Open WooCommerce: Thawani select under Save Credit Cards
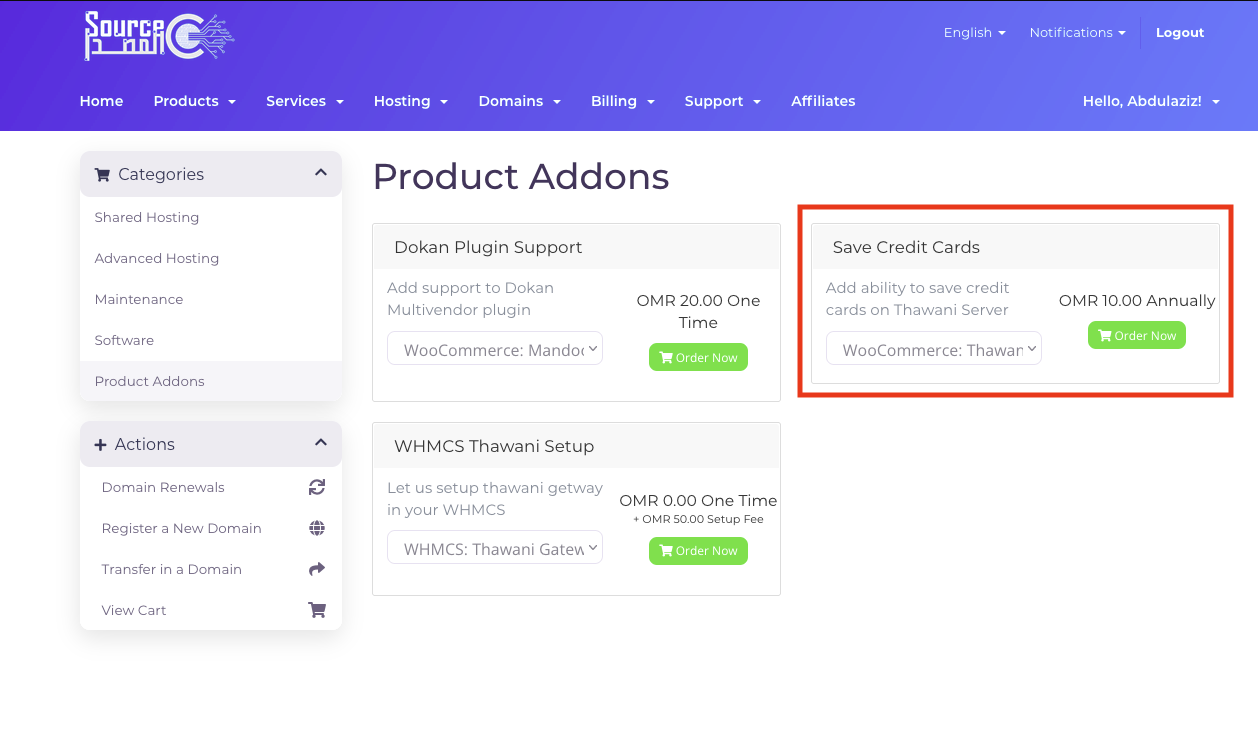 pos(934,349)
